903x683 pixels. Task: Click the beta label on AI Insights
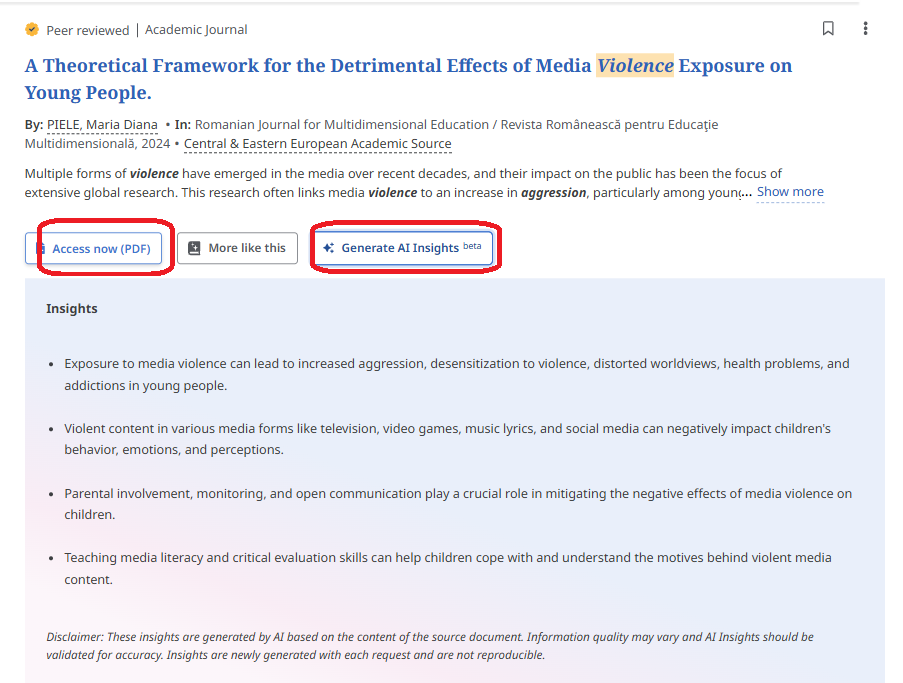pos(472,246)
